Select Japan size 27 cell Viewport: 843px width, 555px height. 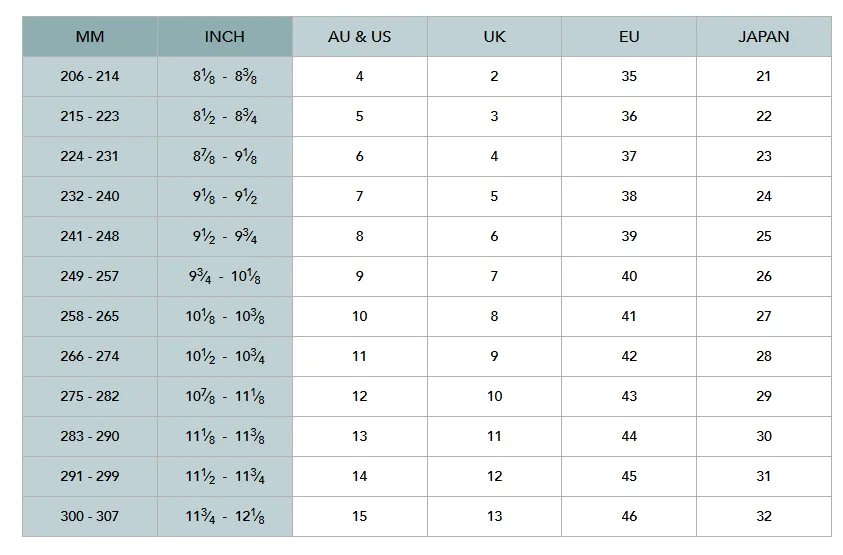[x=764, y=316]
